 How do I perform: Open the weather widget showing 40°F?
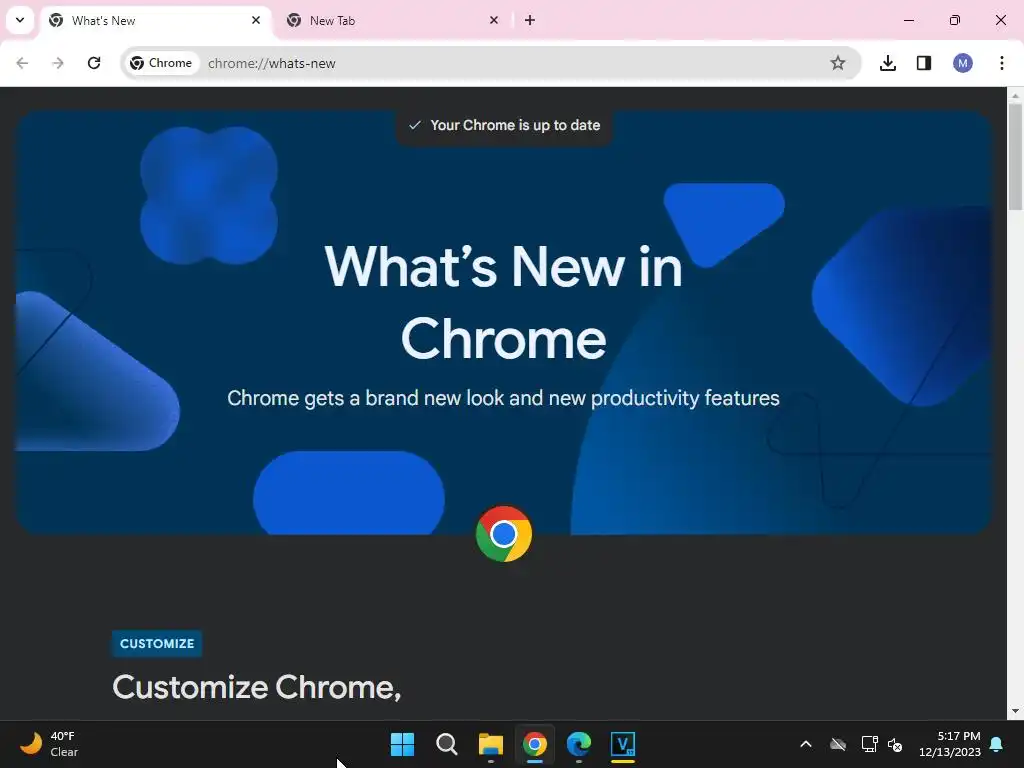click(49, 744)
